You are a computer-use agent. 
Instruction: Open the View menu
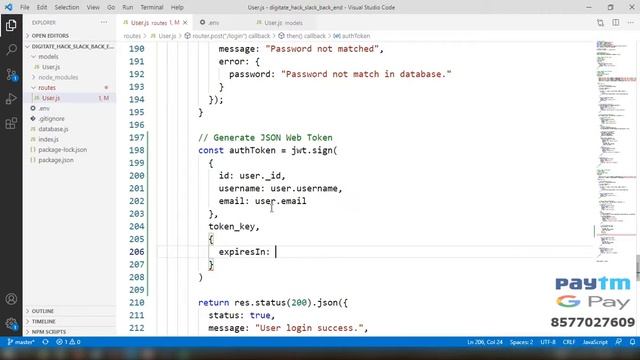click(x=93, y=7)
